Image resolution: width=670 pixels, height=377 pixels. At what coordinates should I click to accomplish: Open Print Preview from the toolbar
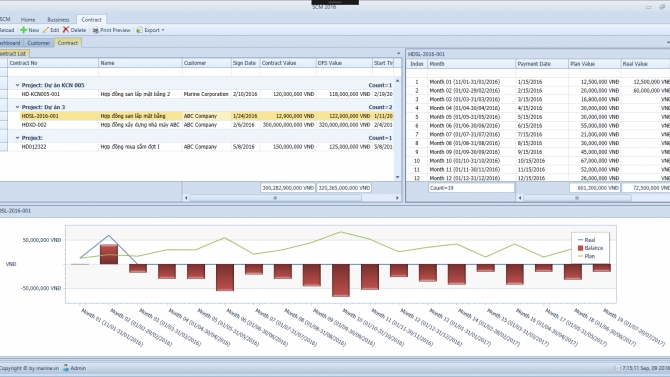coord(112,30)
